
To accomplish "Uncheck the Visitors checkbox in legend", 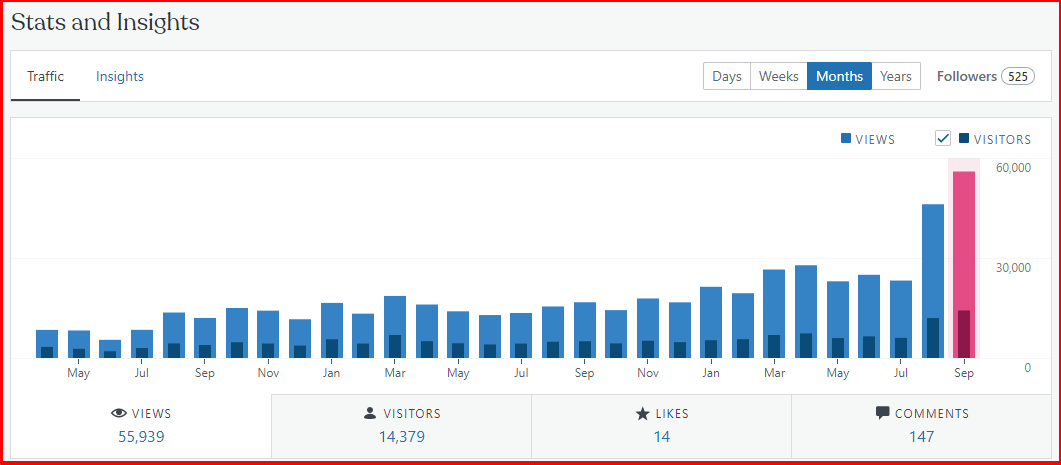I will coord(943,139).
